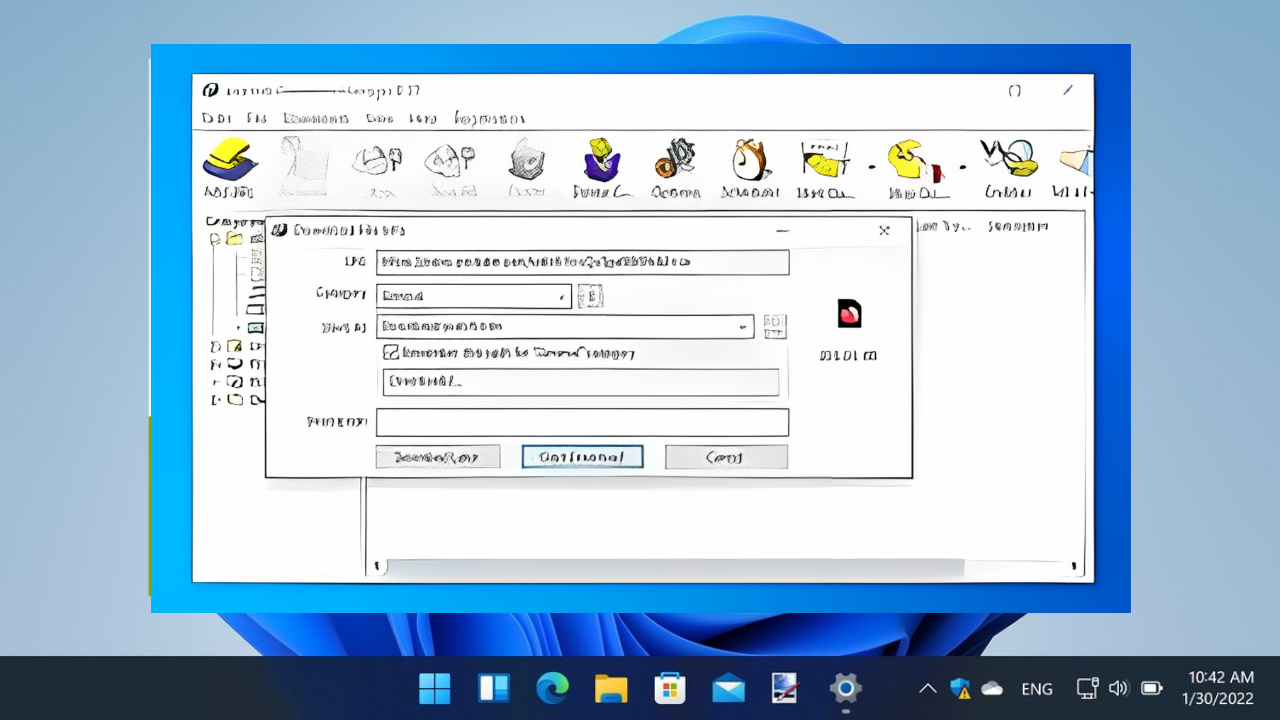Show hidden tray icons via chevron
Screen dimensions: 1280x720
(x=928, y=688)
